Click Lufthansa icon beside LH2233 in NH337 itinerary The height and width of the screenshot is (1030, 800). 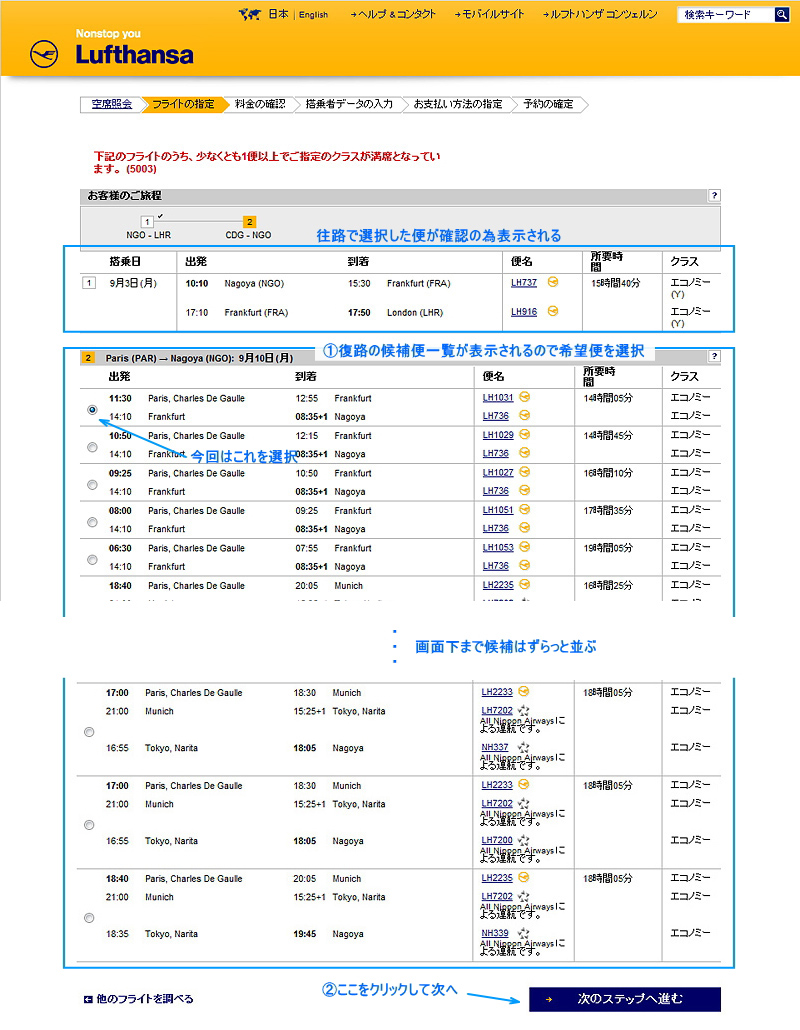pyautogui.click(x=523, y=691)
